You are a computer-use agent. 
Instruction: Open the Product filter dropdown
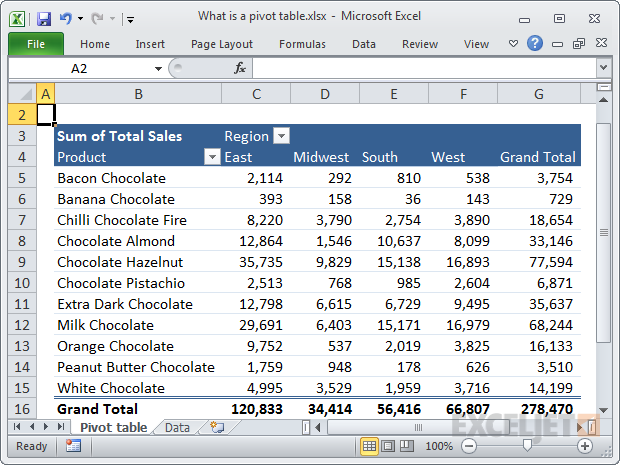212,157
